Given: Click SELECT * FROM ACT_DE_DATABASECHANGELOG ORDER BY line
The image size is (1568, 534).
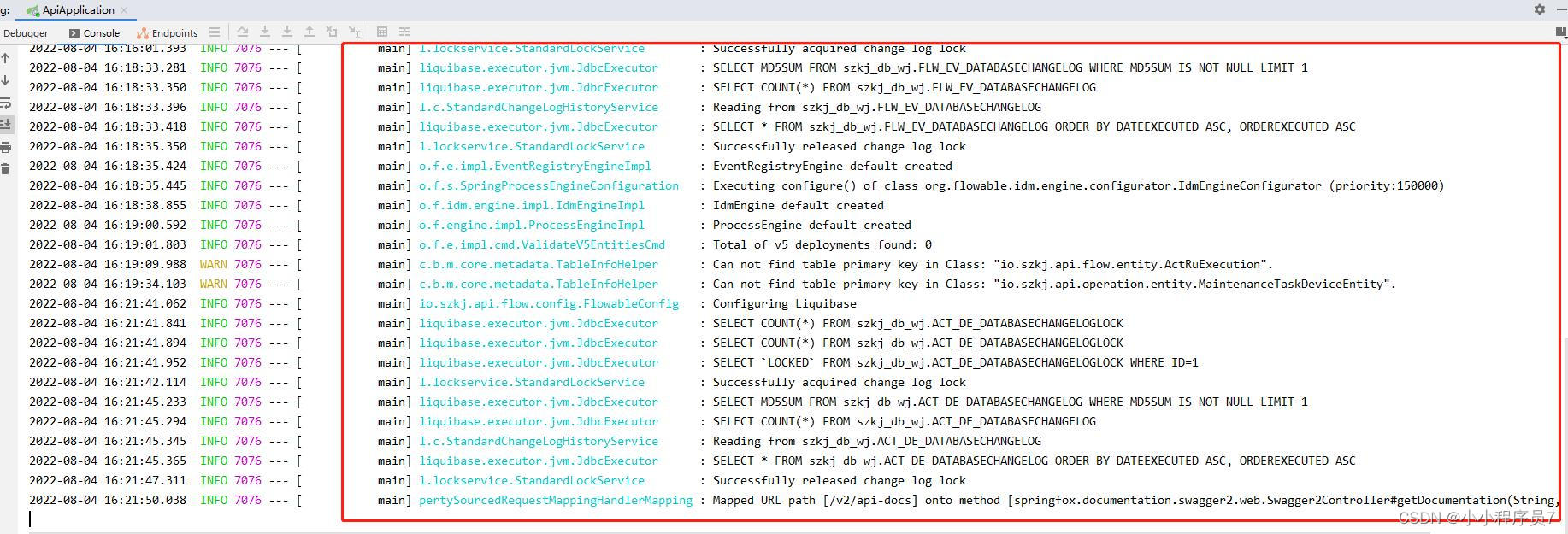Looking at the screenshot, I should 1034,461.
